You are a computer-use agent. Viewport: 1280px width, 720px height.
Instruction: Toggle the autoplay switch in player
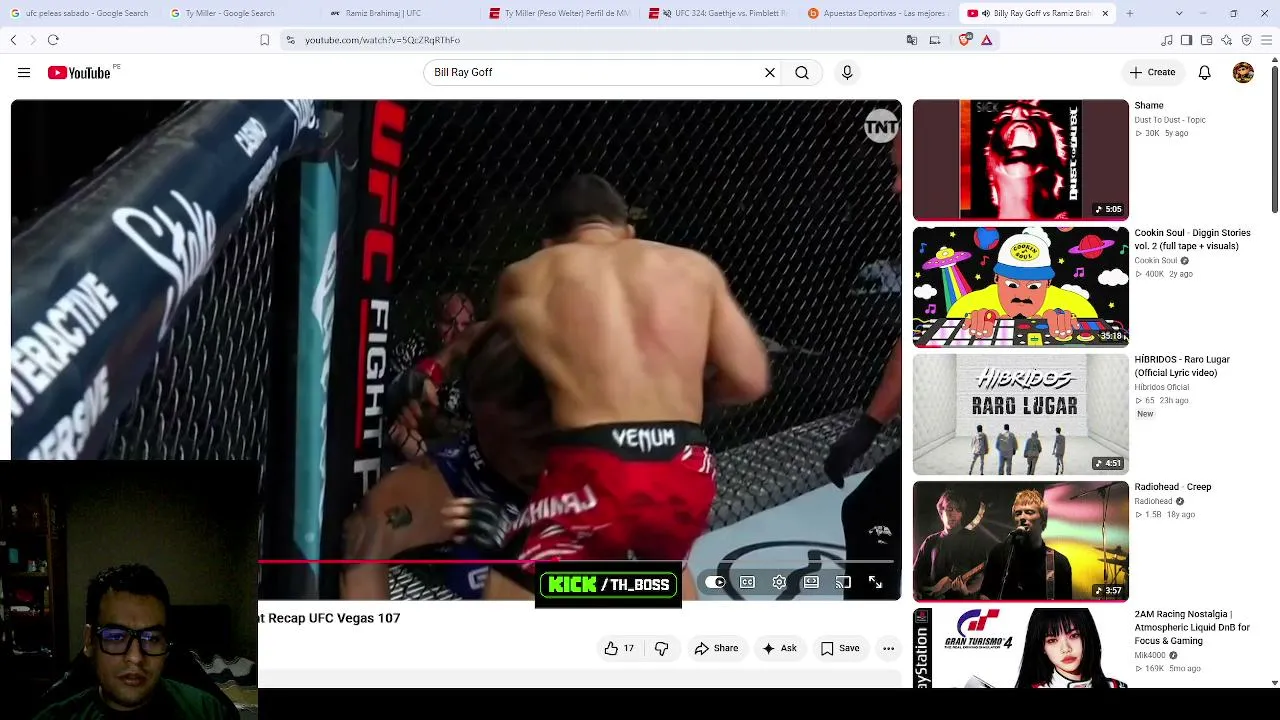click(715, 582)
